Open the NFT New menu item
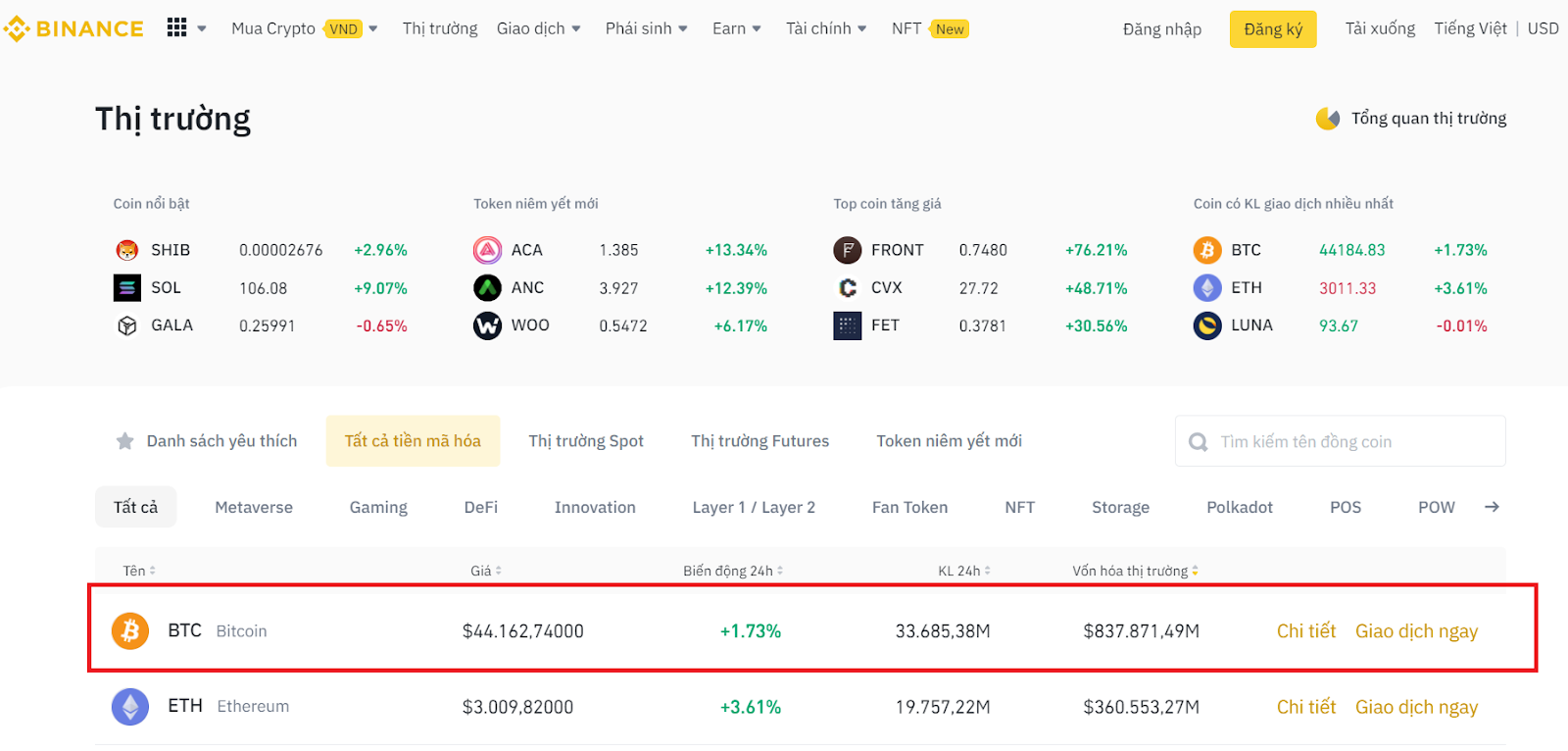This screenshot has width=1568, height=751. (930, 28)
